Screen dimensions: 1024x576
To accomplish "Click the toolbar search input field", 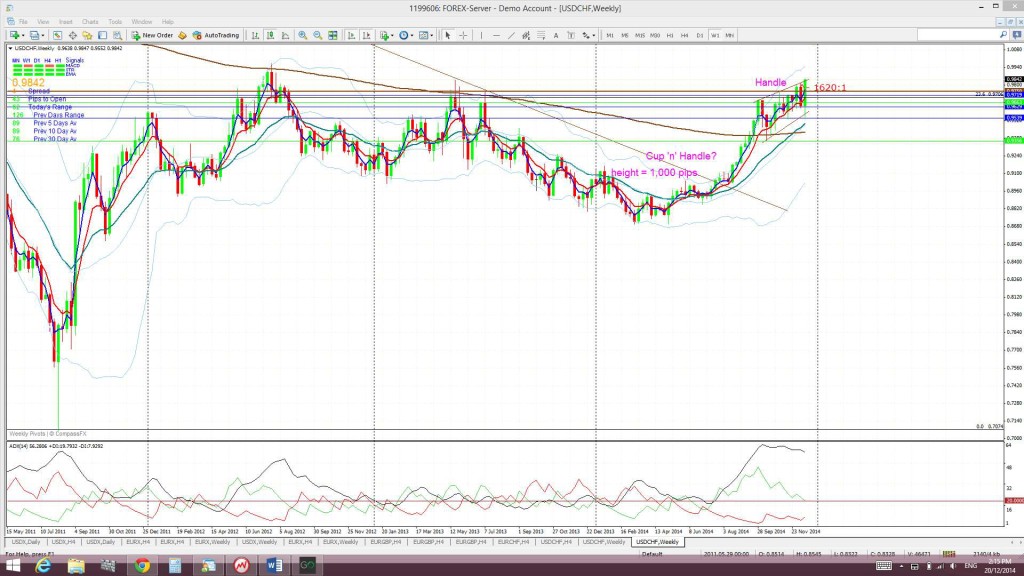I will coord(957,35).
